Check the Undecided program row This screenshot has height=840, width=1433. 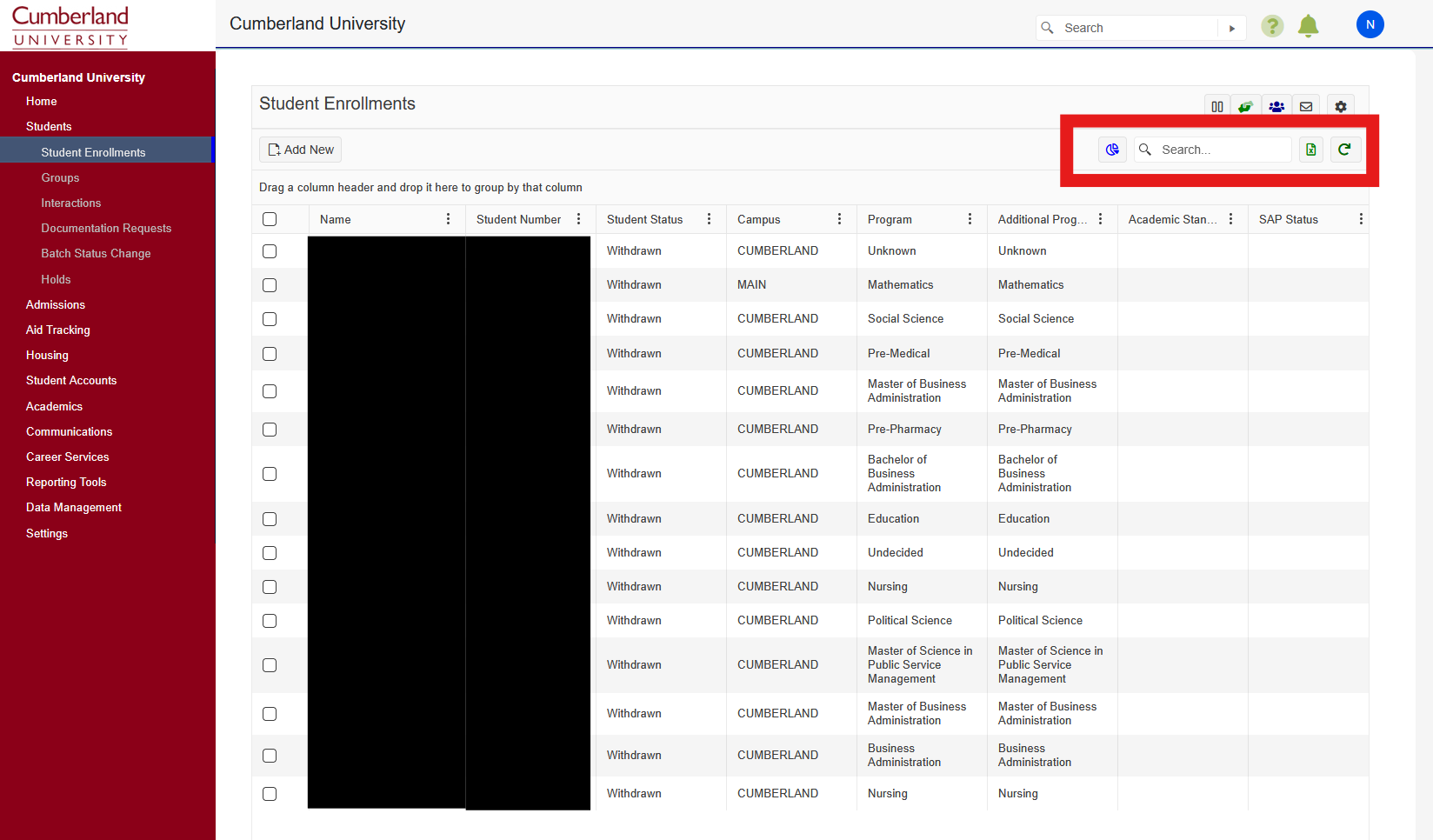click(270, 553)
